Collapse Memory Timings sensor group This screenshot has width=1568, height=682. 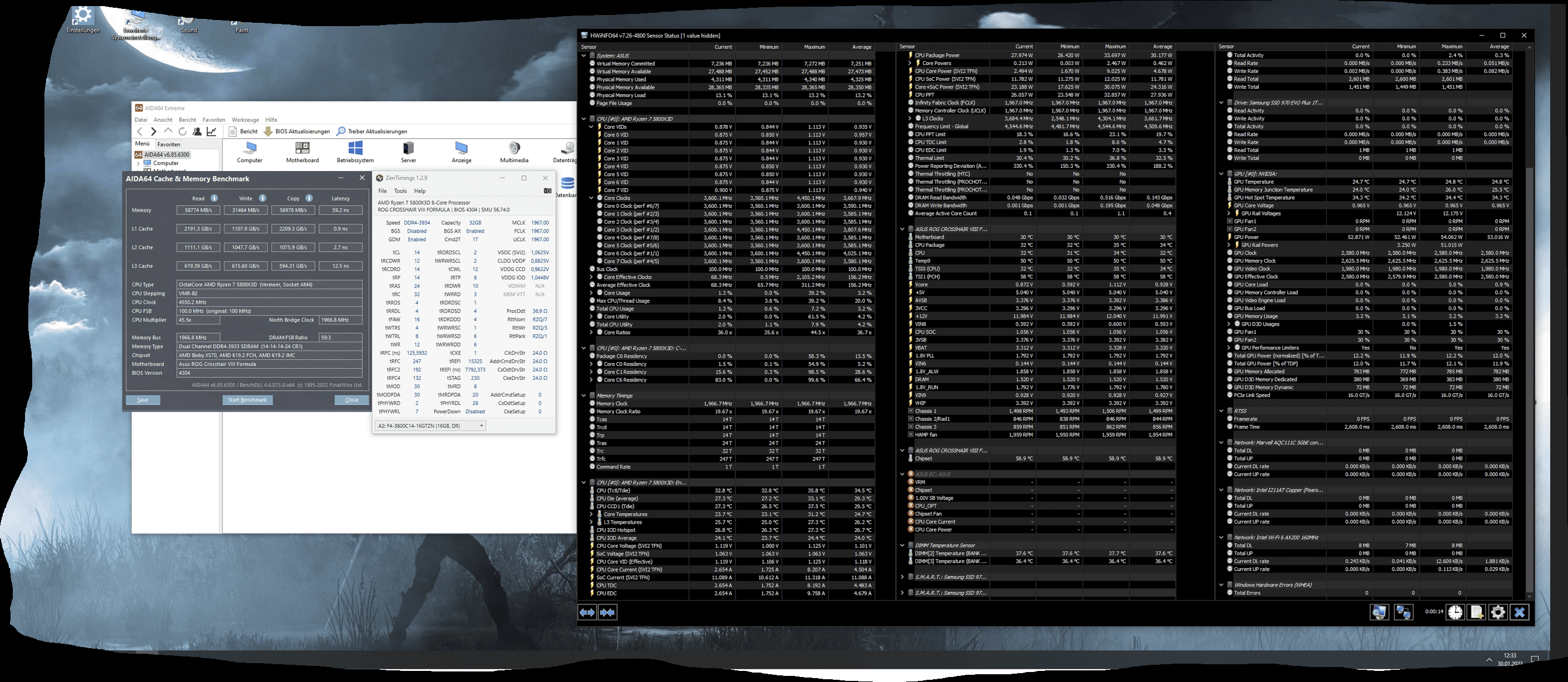click(584, 396)
